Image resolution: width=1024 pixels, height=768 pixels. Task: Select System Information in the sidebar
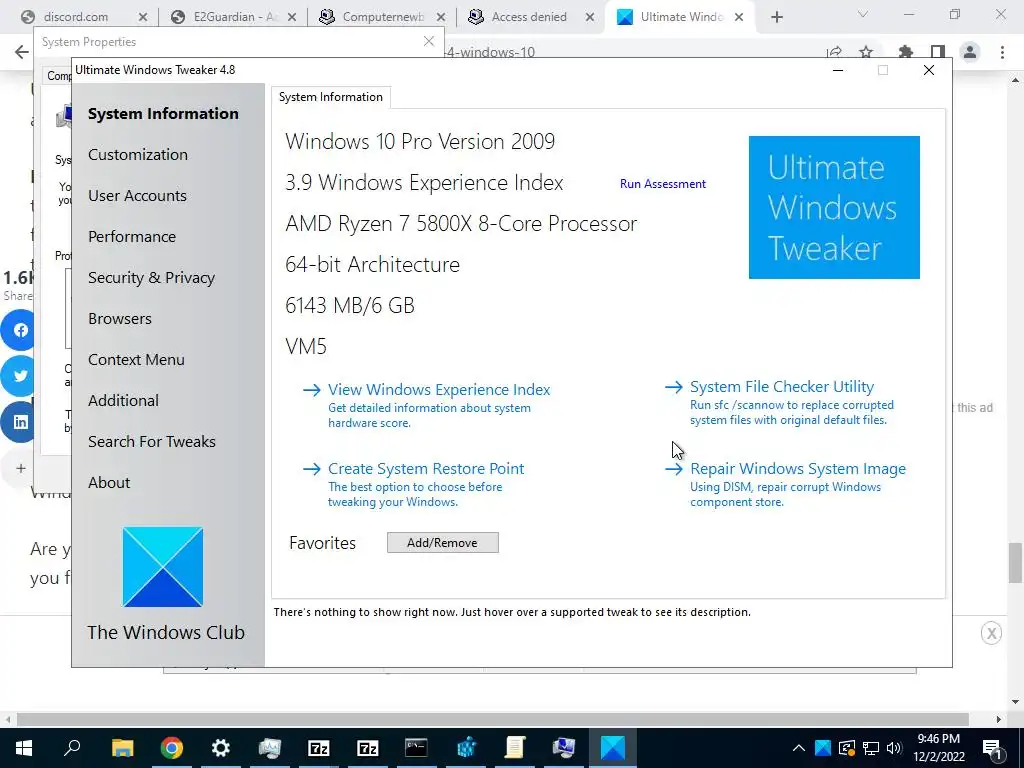coord(163,114)
